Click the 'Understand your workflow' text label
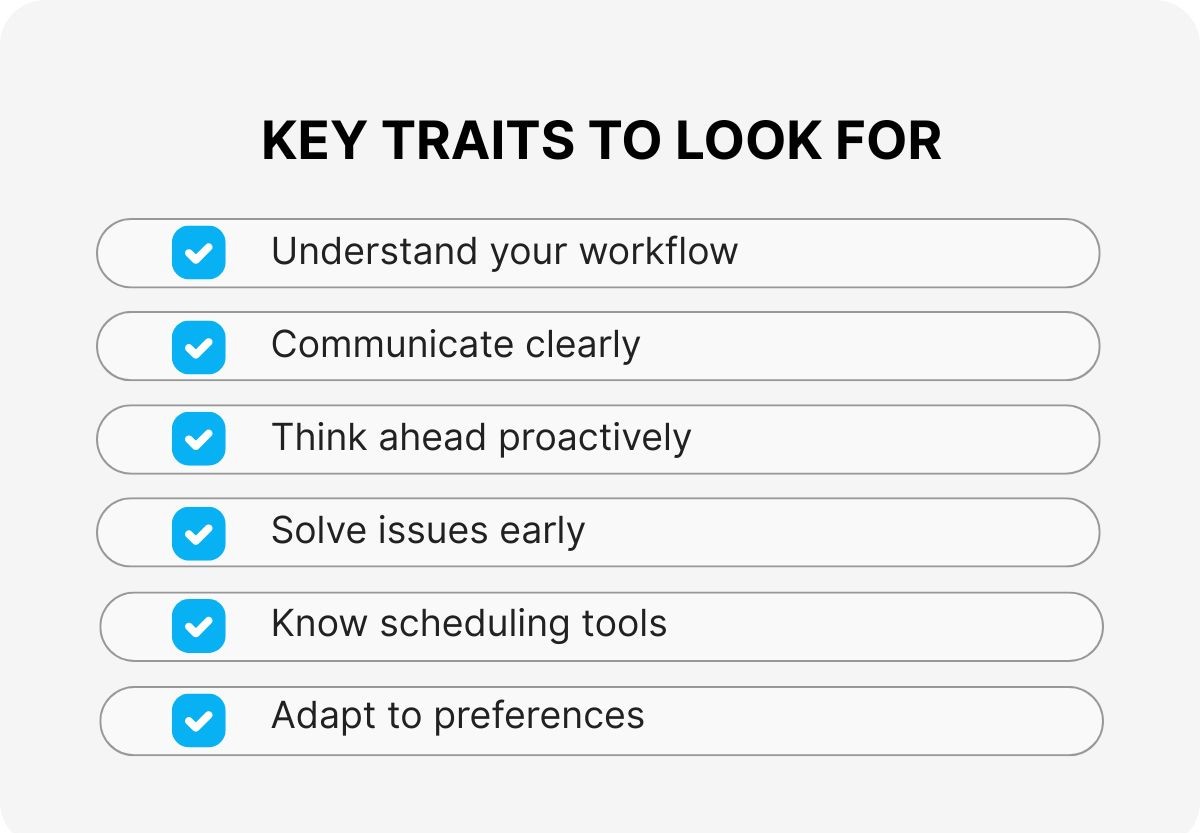Viewport: 1200px width, 833px height. coord(504,252)
